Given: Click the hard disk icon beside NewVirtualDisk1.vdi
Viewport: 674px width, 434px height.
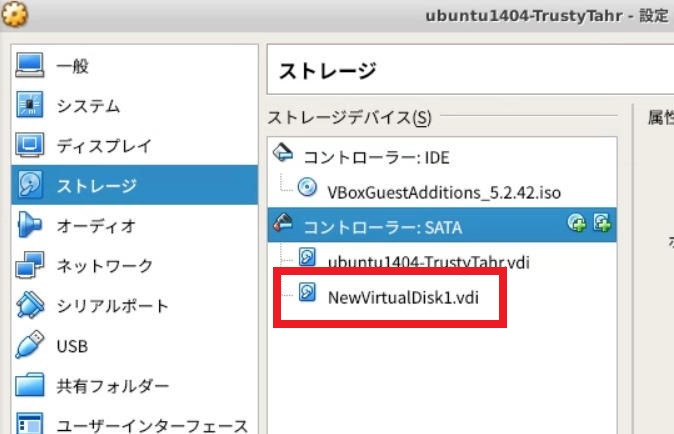Looking at the screenshot, I should pos(307,293).
